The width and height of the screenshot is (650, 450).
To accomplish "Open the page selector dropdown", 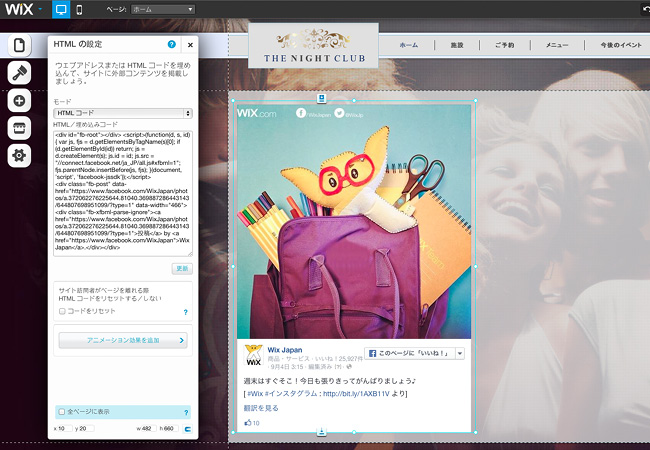I will click(163, 9).
